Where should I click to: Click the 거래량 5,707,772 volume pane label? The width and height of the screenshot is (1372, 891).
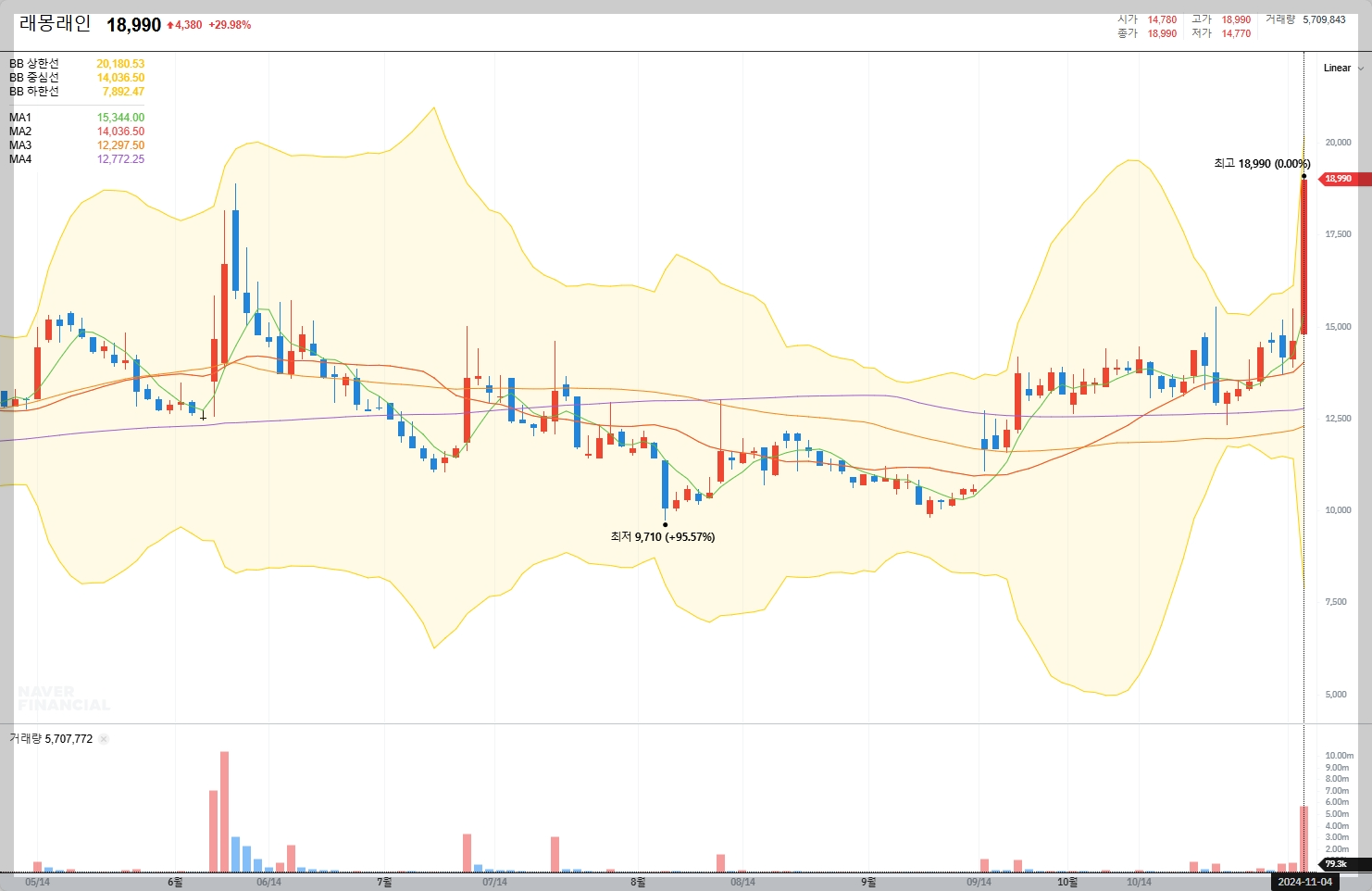[51, 739]
